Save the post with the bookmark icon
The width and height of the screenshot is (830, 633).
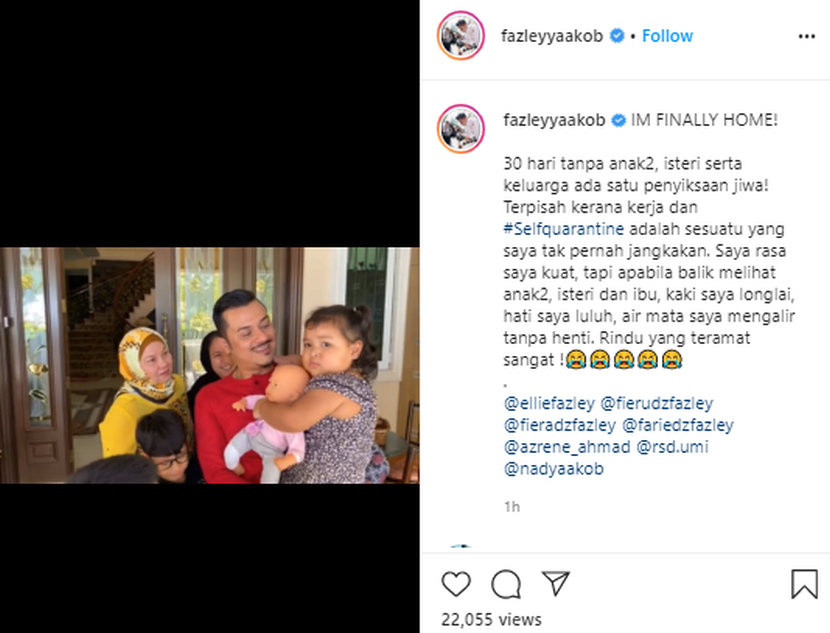point(804,584)
